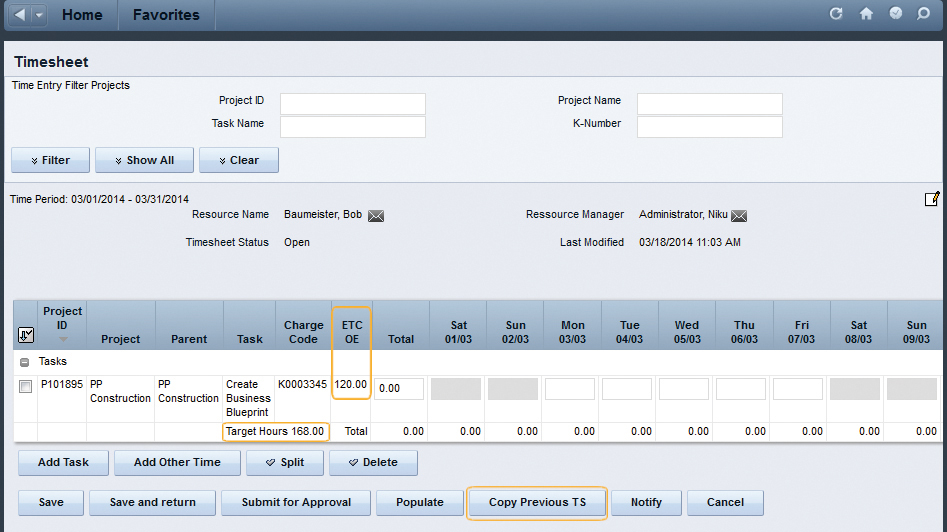This screenshot has width=947, height=532.
Task: Click the Back arrow navigation button
Action: point(20,15)
